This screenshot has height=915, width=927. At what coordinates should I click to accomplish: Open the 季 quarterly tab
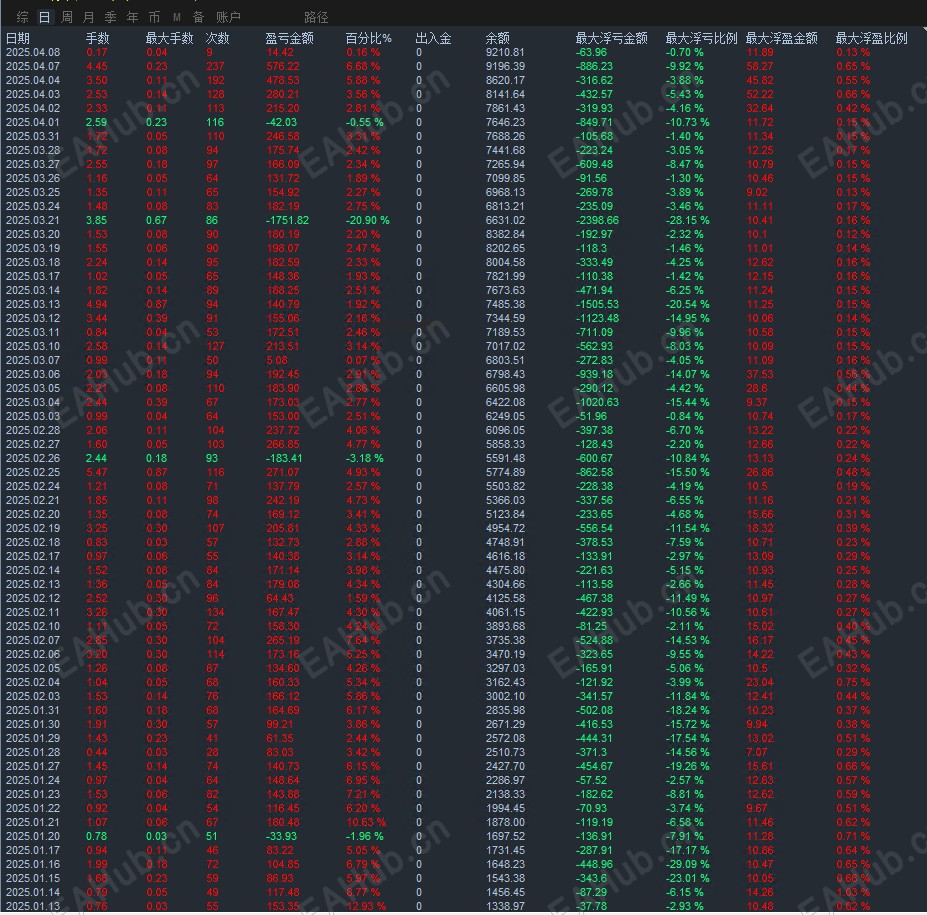point(111,18)
